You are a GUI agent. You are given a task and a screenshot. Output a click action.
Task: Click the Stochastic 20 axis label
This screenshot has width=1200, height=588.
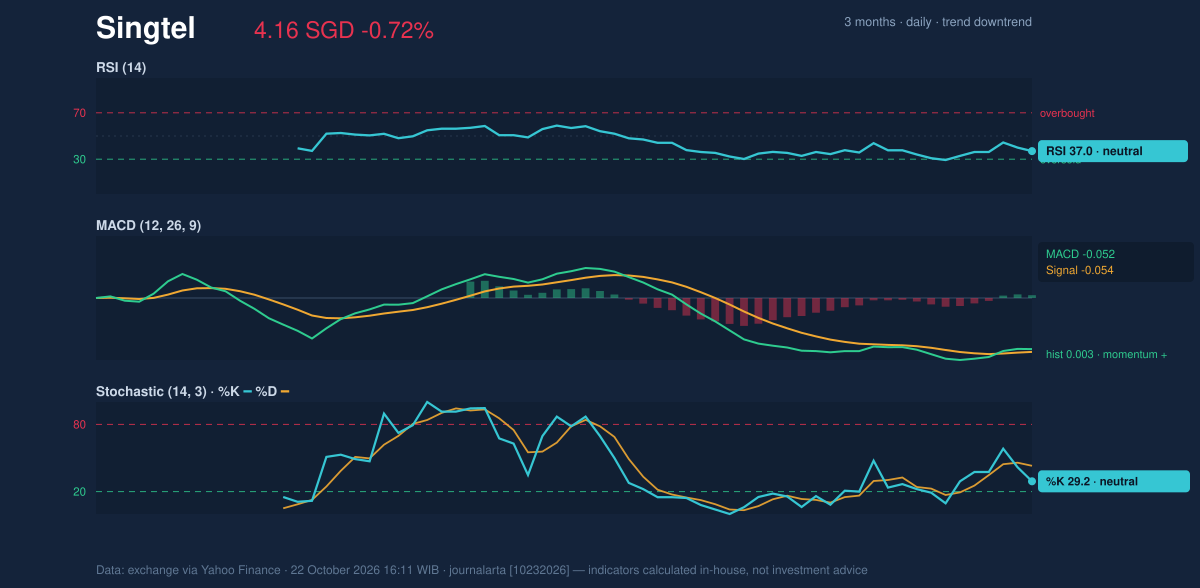[x=79, y=491]
